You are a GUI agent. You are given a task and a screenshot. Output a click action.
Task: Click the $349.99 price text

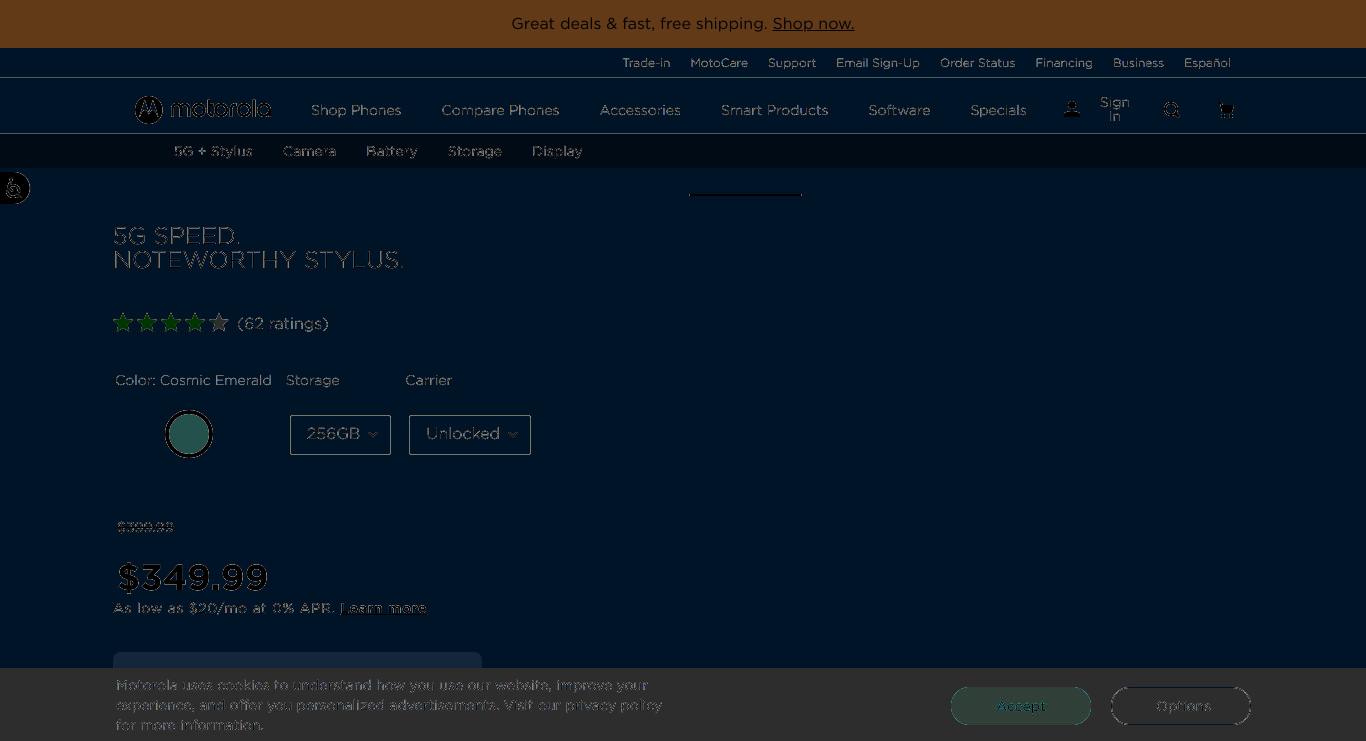[x=192, y=578]
